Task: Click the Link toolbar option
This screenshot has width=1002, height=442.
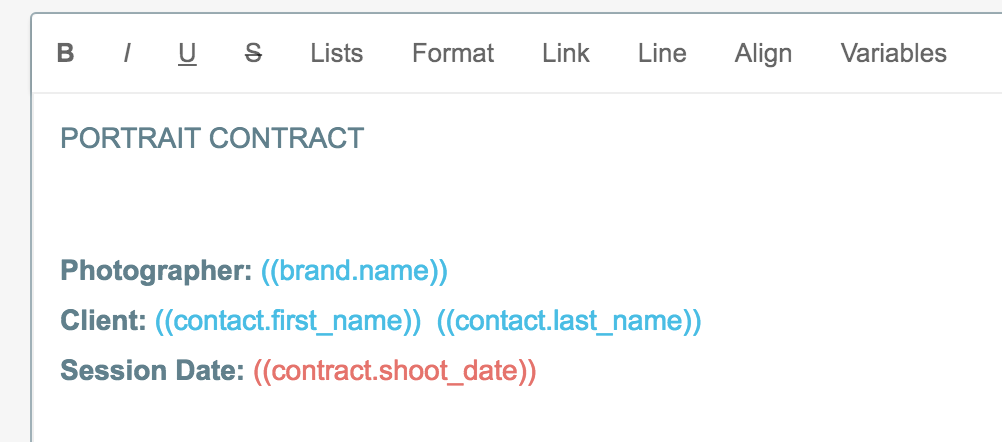Action: tap(566, 53)
